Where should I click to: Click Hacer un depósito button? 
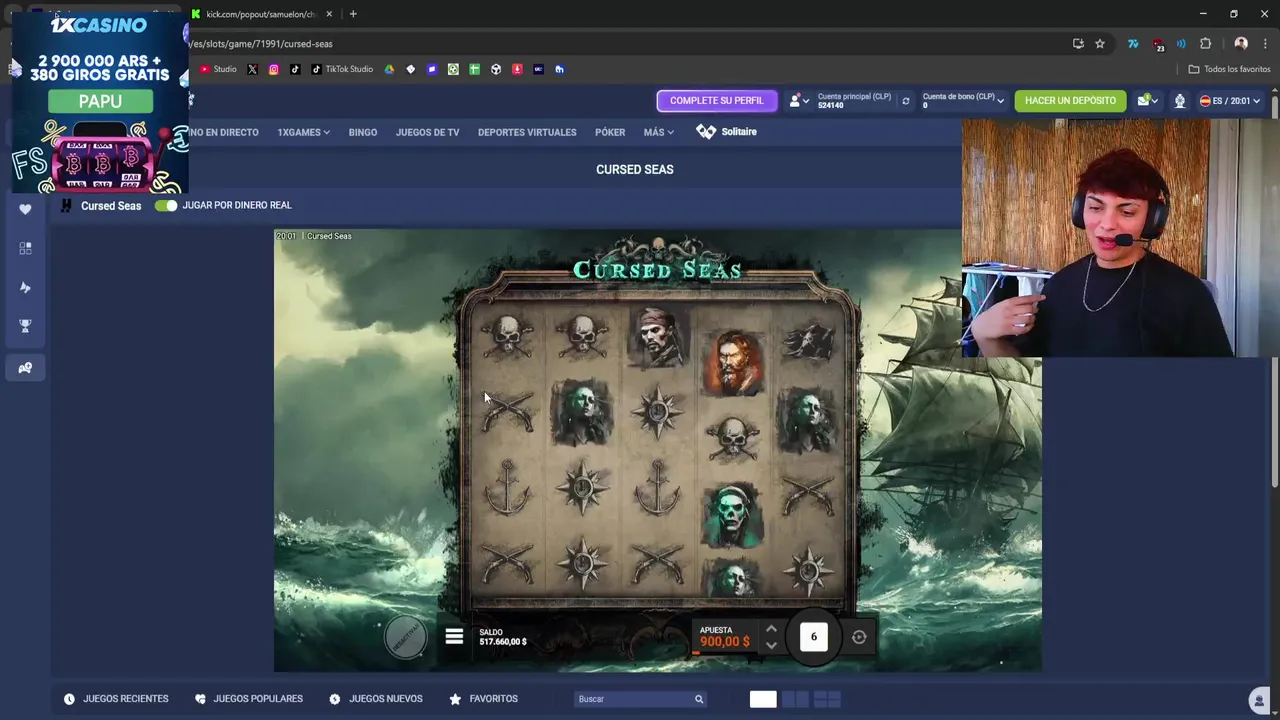coord(1070,101)
